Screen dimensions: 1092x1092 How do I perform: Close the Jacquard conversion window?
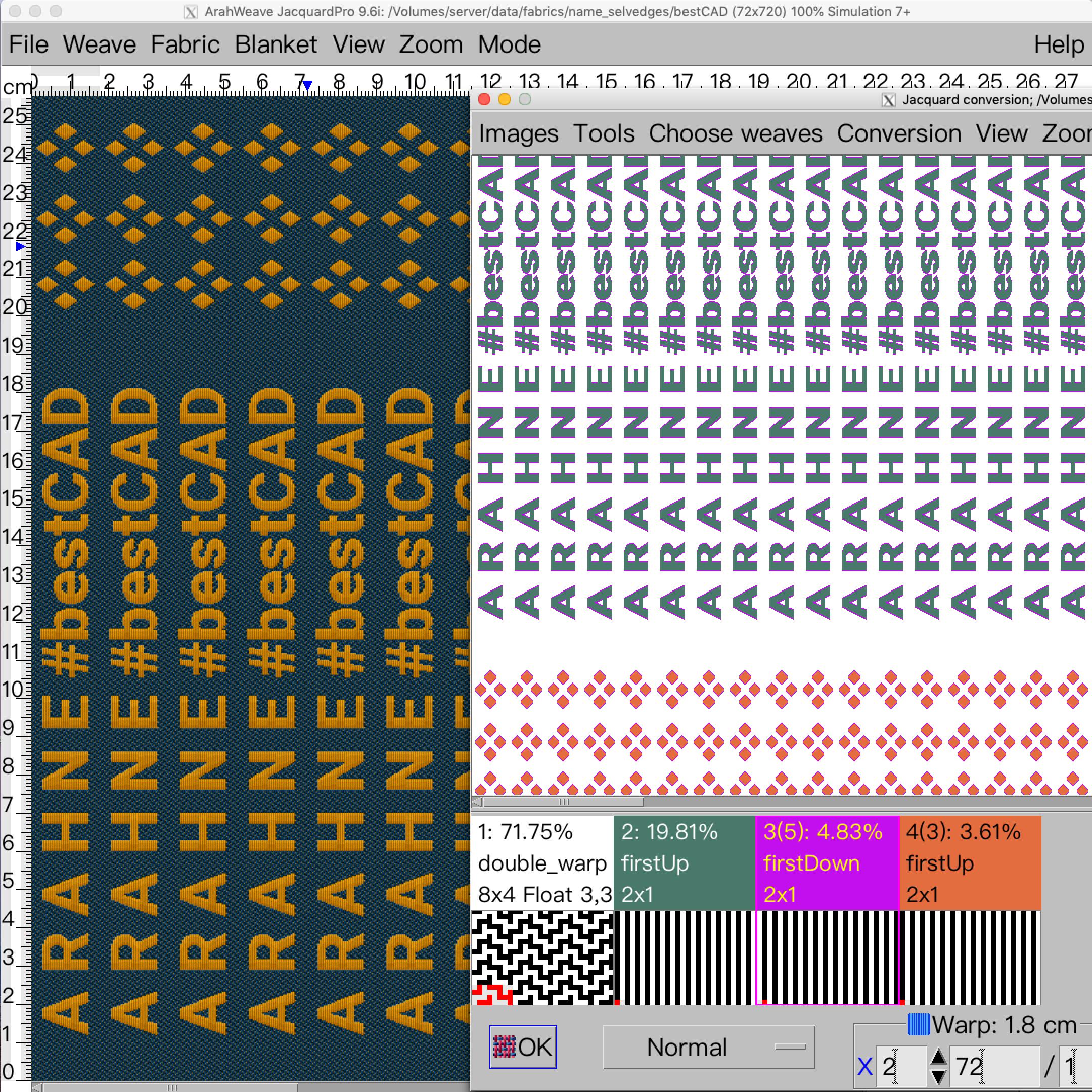(x=484, y=100)
